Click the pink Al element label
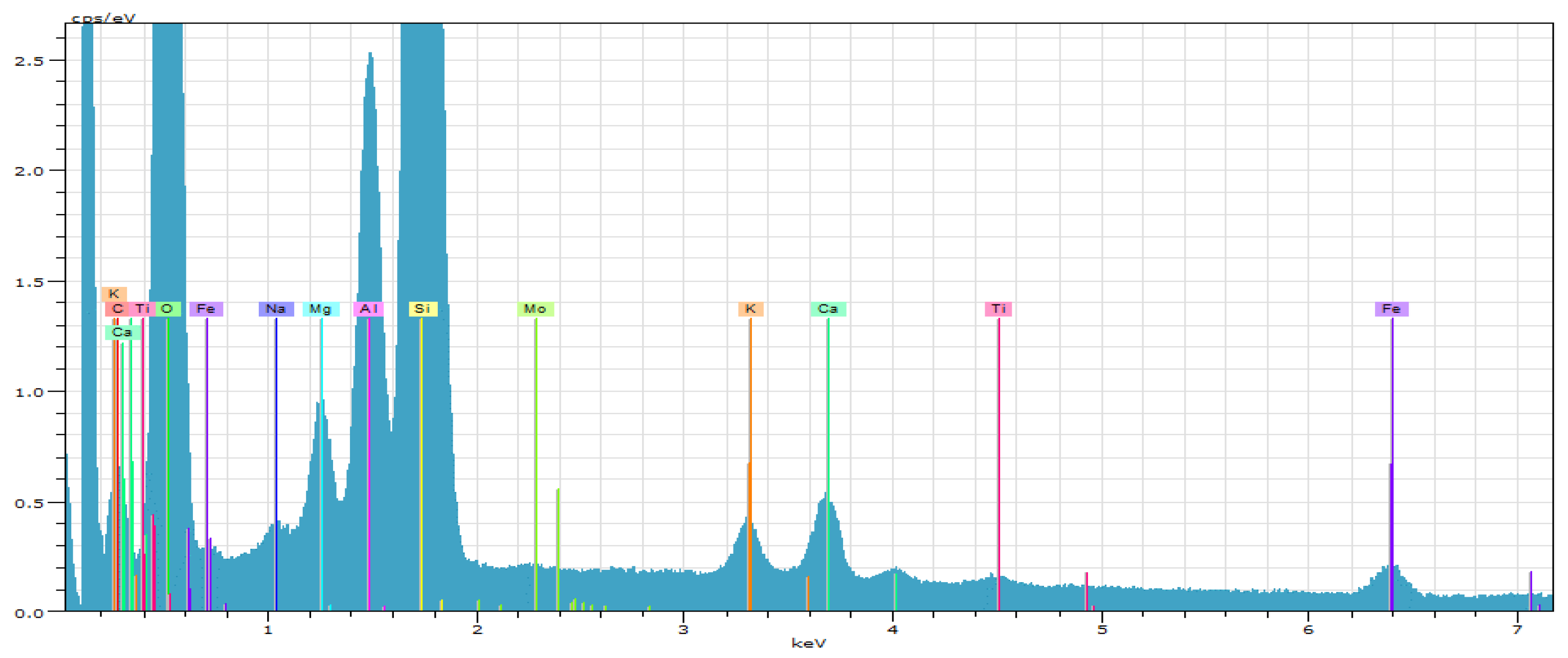Image resolution: width=1568 pixels, height=658 pixels. point(368,309)
